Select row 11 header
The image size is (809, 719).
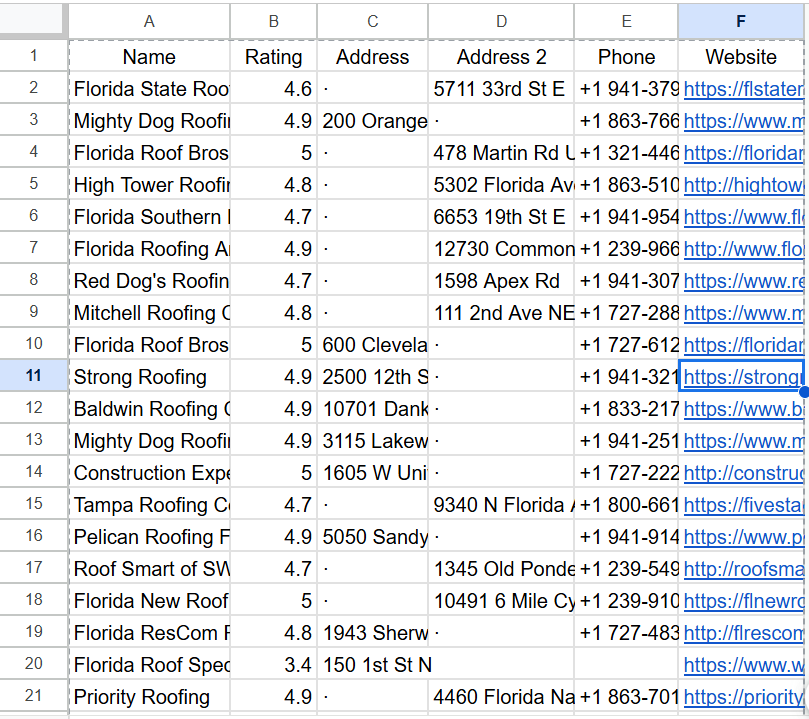(x=33, y=376)
